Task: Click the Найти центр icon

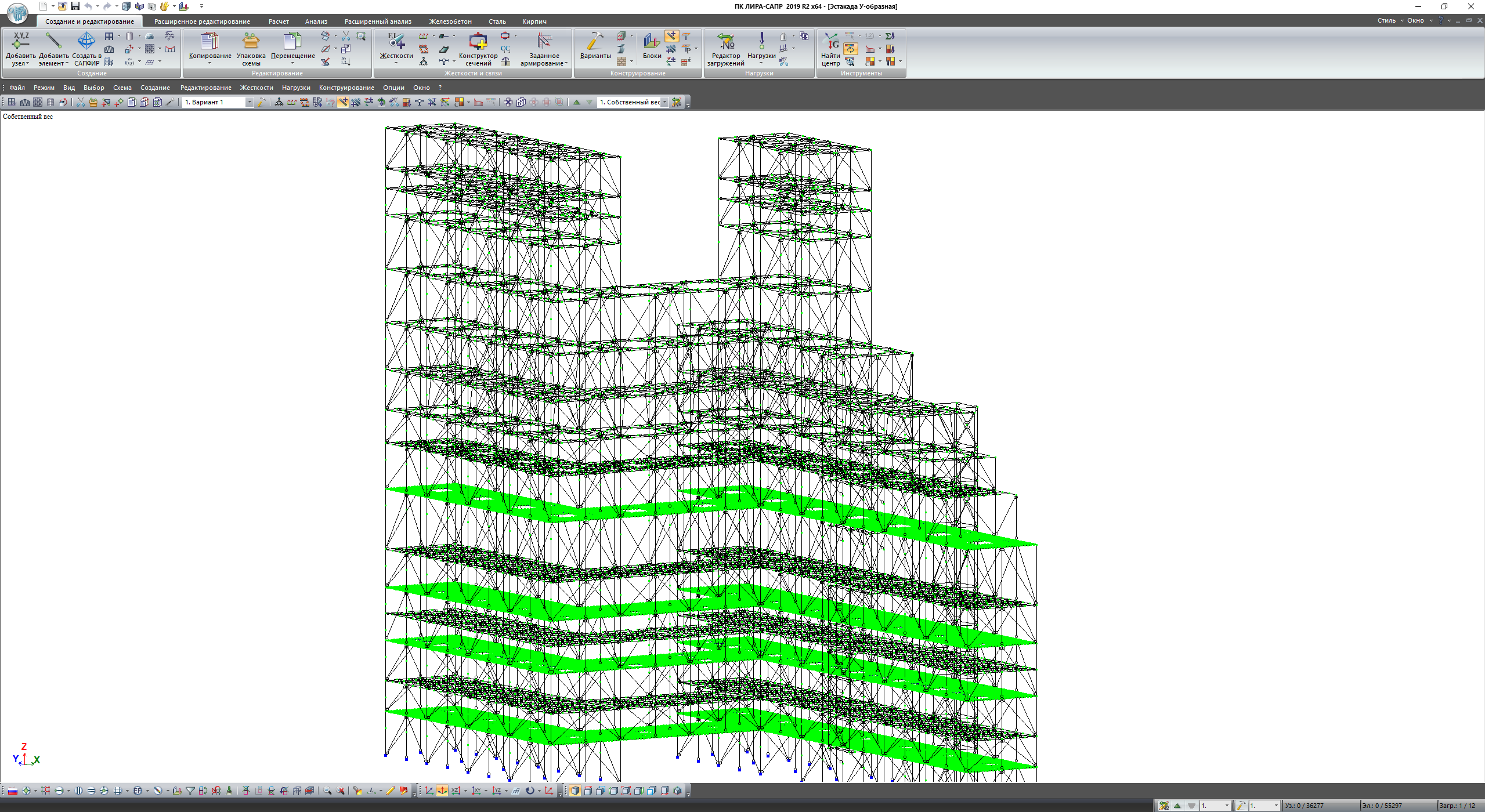Action: pyautogui.click(x=830, y=41)
